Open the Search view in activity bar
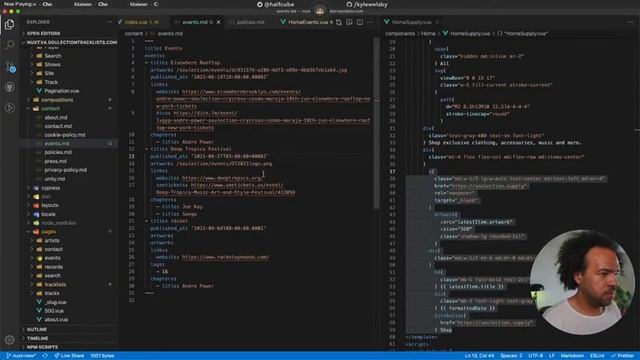The height and width of the screenshot is (360, 640). 9,44
